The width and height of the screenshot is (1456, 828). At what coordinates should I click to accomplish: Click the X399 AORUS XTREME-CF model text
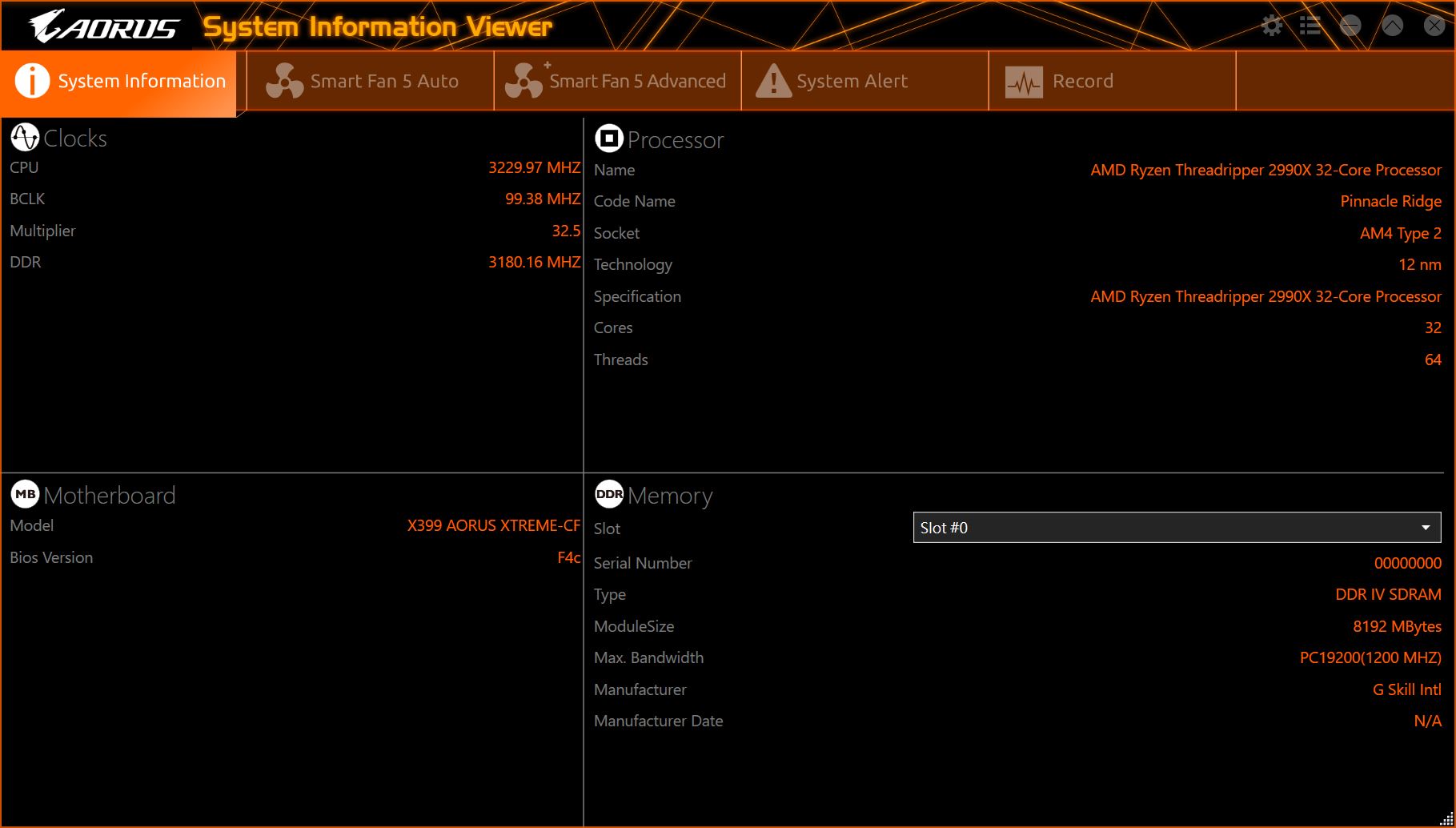[x=493, y=525]
